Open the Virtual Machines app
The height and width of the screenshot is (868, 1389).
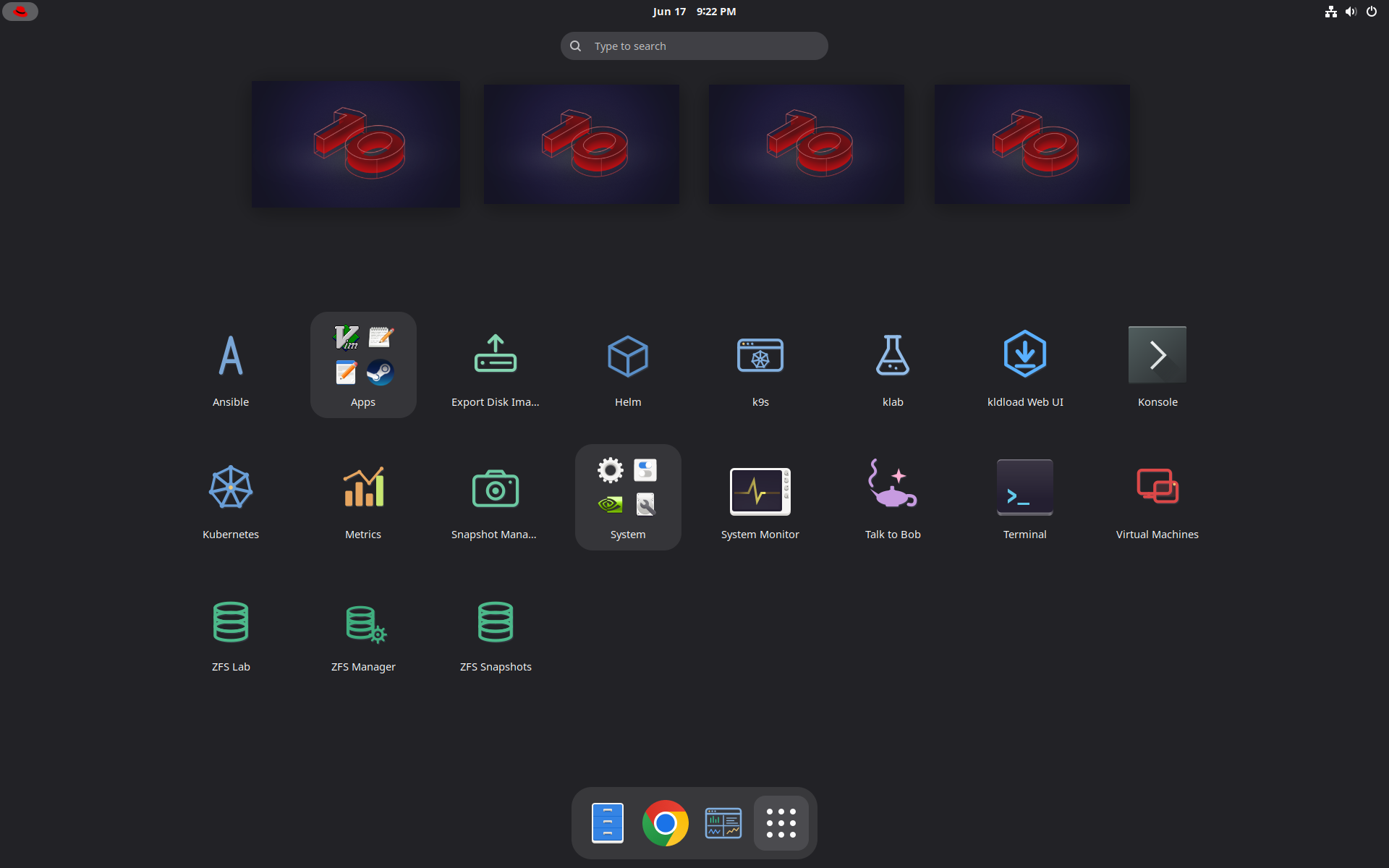pyautogui.click(x=1157, y=498)
